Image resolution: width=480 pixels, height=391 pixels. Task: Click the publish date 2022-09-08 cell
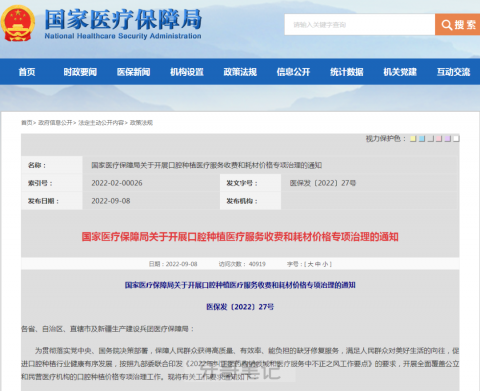coord(111,201)
